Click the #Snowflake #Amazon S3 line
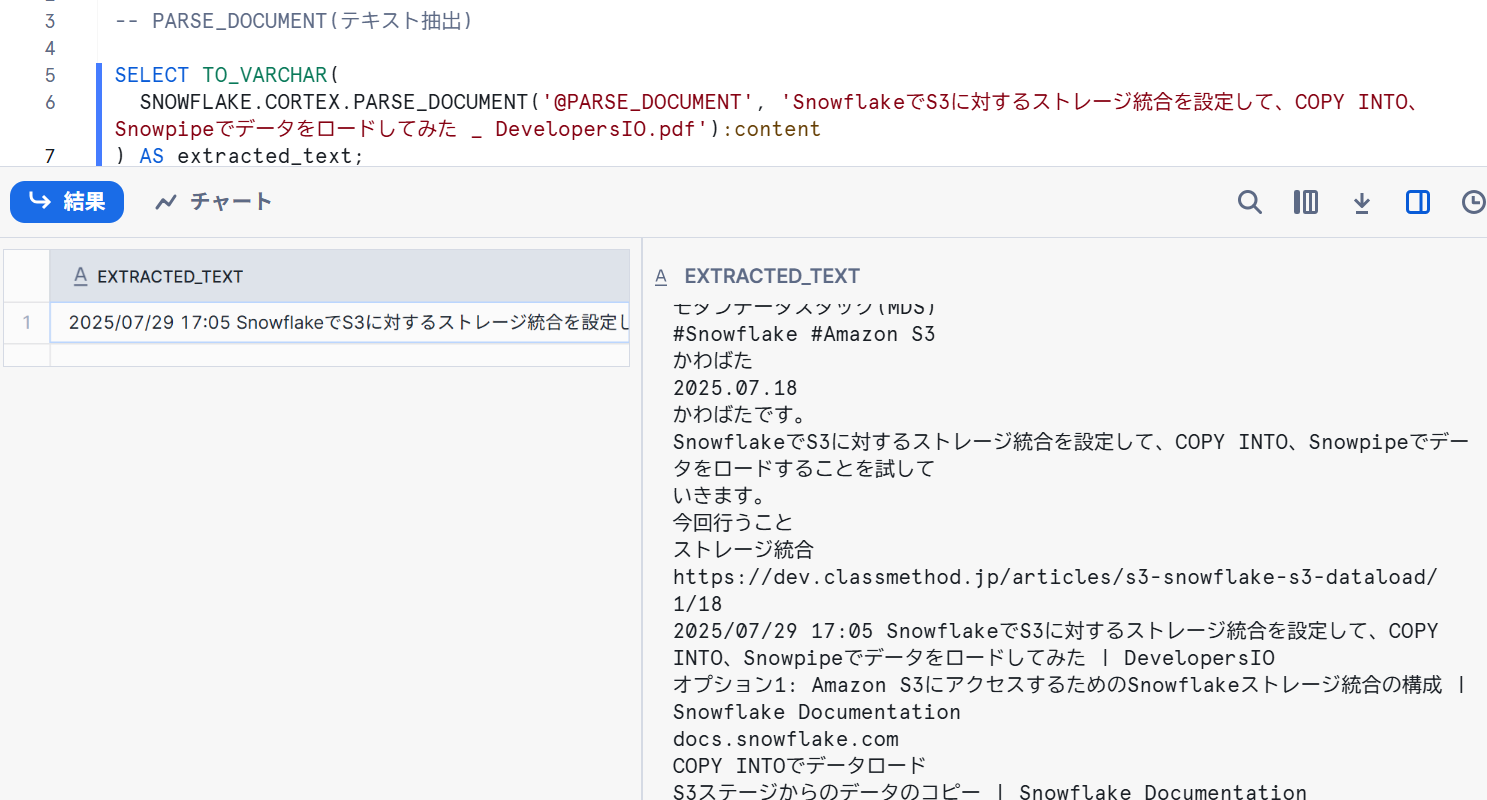 [804, 334]
